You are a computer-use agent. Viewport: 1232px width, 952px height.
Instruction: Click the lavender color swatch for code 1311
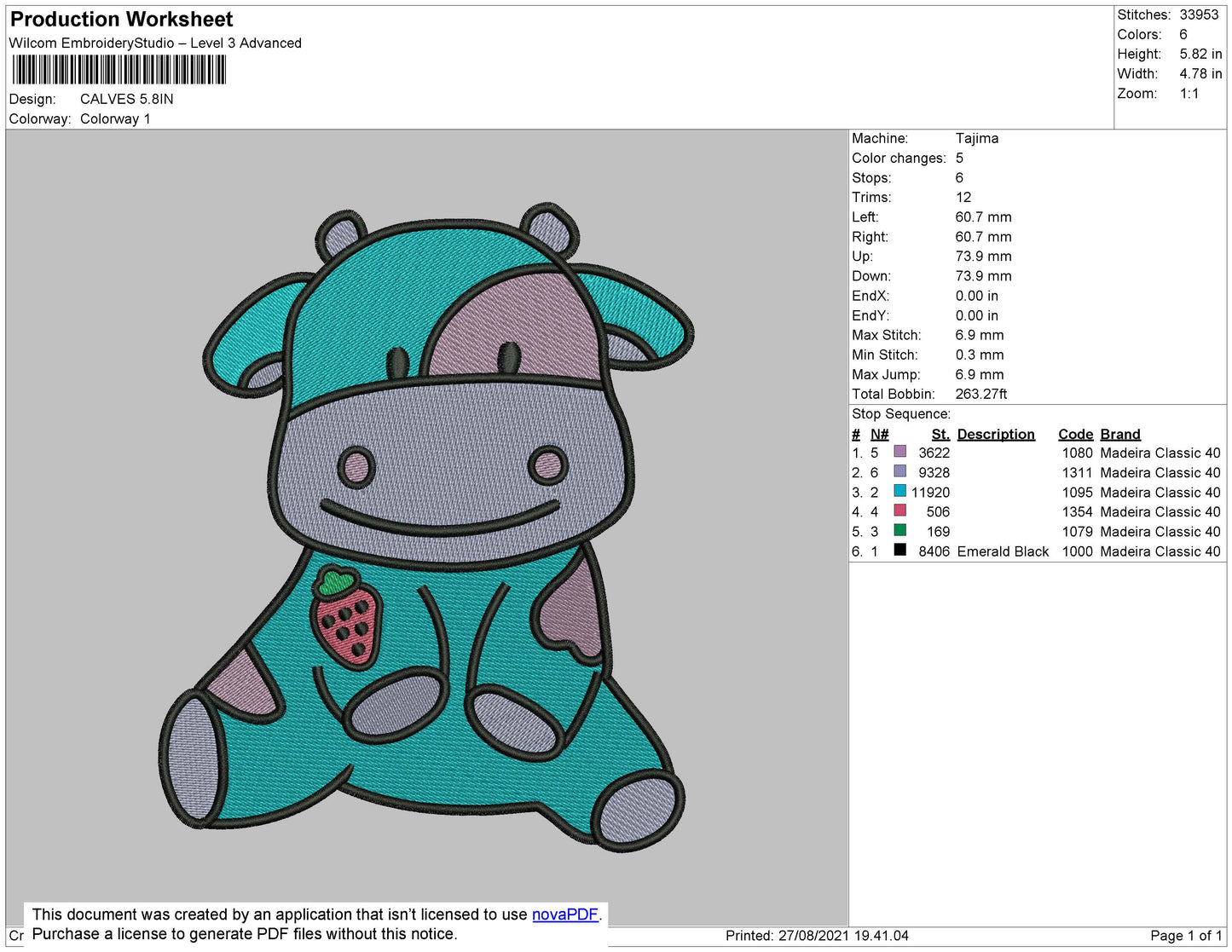click(x=899, y=471)
